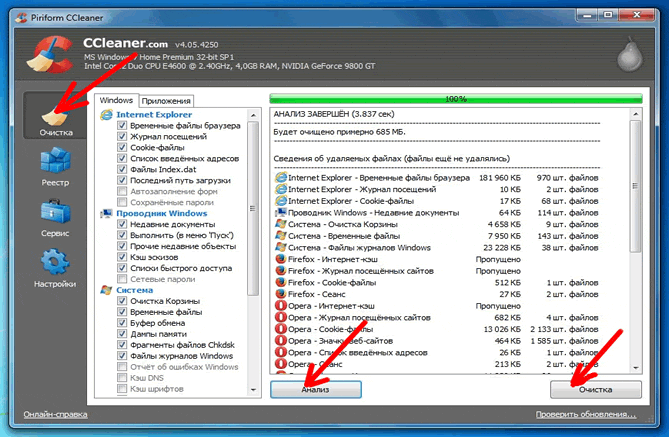Toggle Кэш эскизов checkbox
Image resolution: width=669 pixels, height=437 pixels.
(x=122, y=257)
